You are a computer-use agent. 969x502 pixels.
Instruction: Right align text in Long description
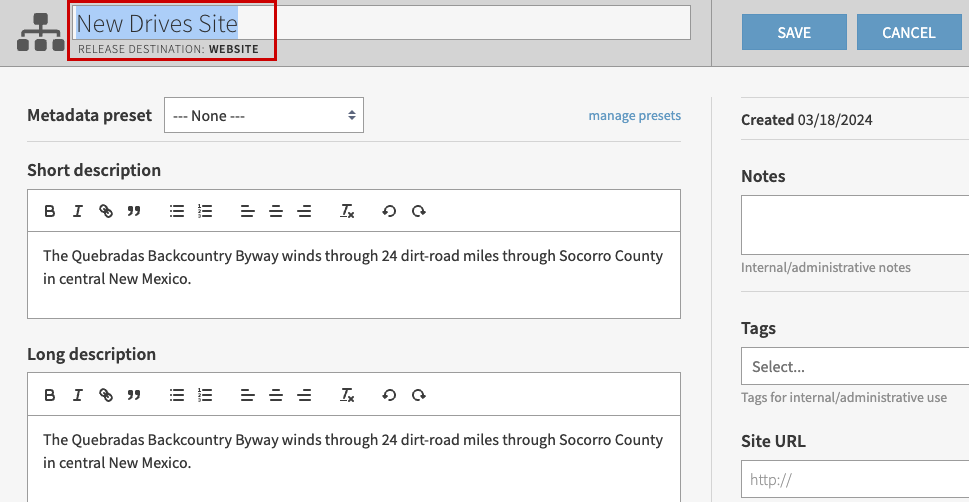pos(304,395)
